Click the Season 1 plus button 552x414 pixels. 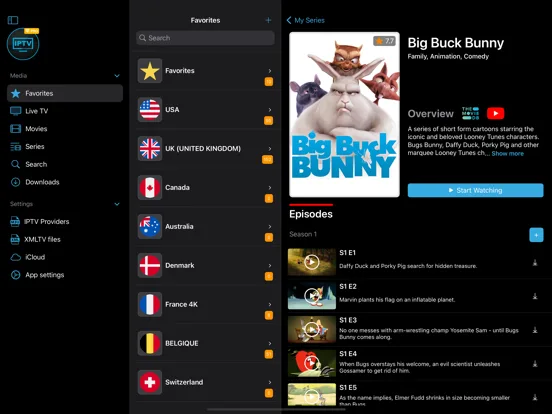click(536, 235)
